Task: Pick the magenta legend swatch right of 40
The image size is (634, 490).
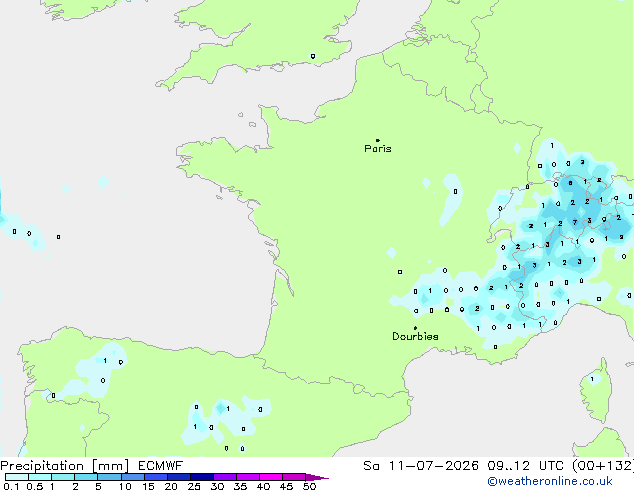Action: [271, 477]
